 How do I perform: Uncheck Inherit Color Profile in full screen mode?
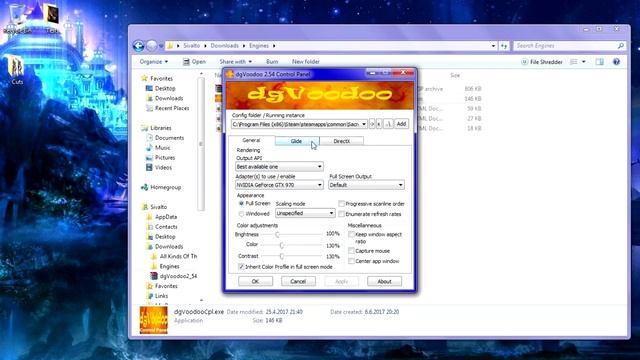pyautogui.click(x=241, y=267)
